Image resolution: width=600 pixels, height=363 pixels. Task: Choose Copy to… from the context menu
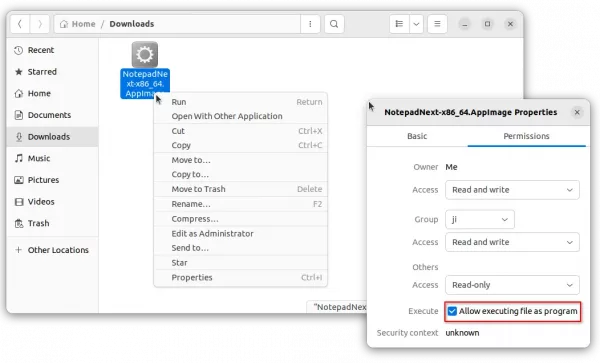click(241, 174)
